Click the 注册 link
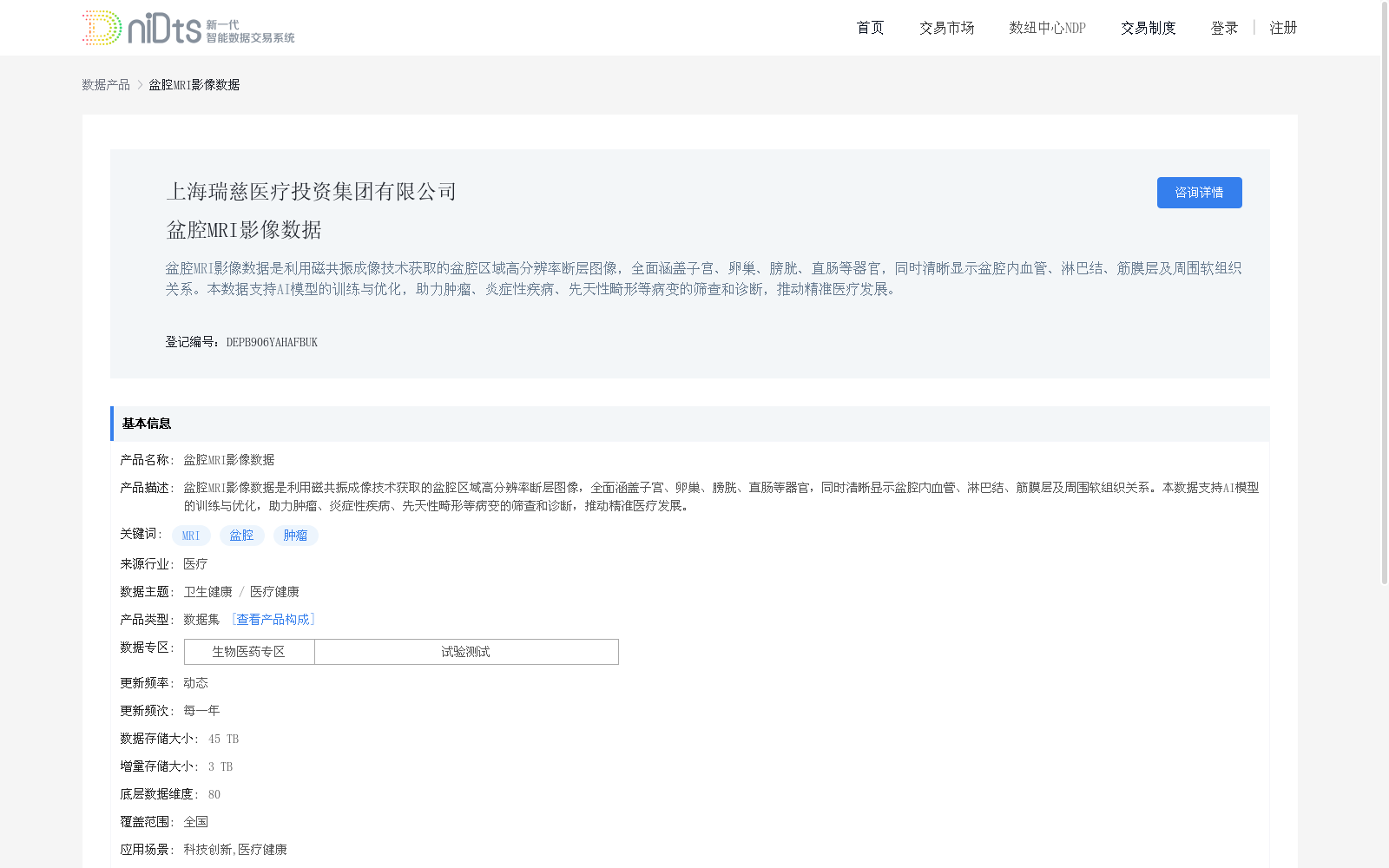Image resolution: width=1389 pixels, height=868 pixels. click(1283, 28)
